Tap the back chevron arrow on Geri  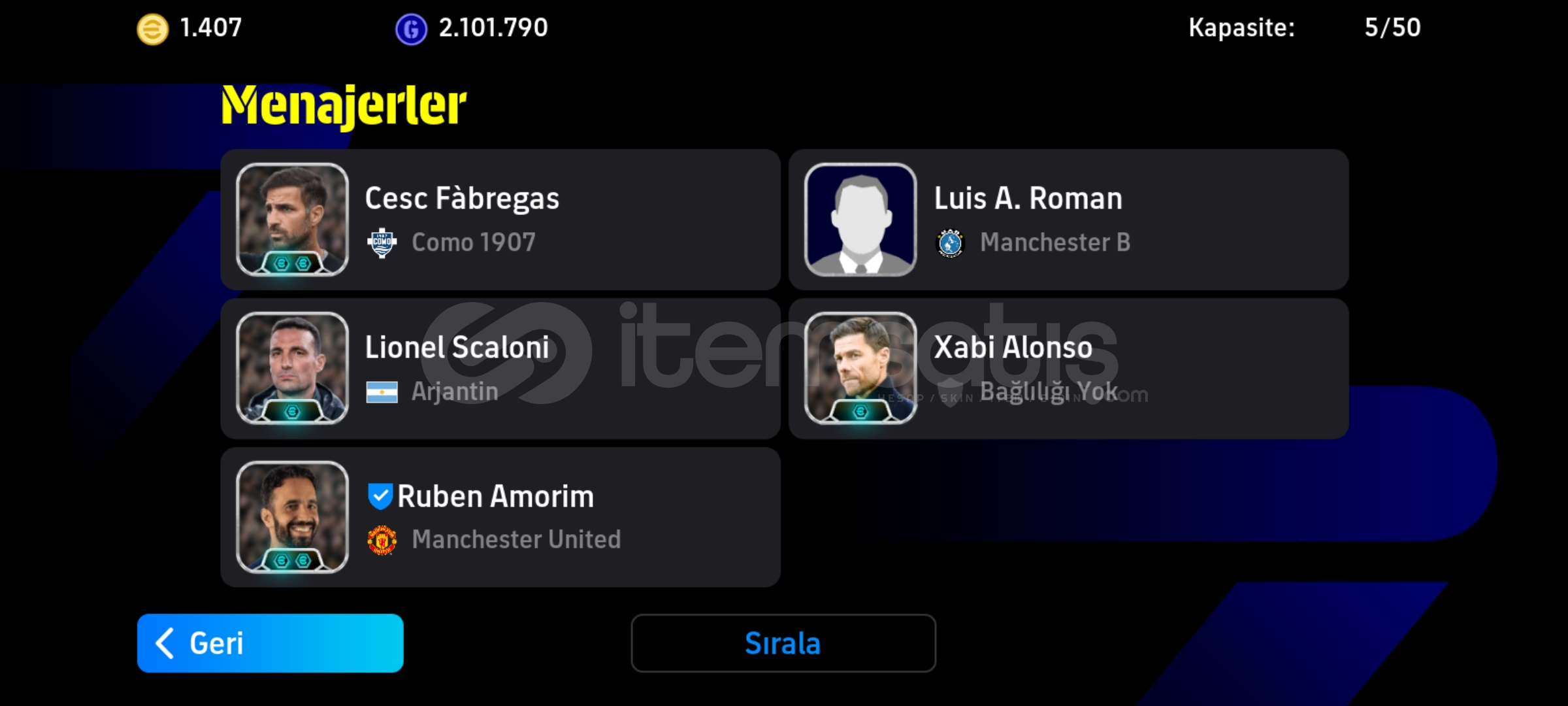(165, 643)
